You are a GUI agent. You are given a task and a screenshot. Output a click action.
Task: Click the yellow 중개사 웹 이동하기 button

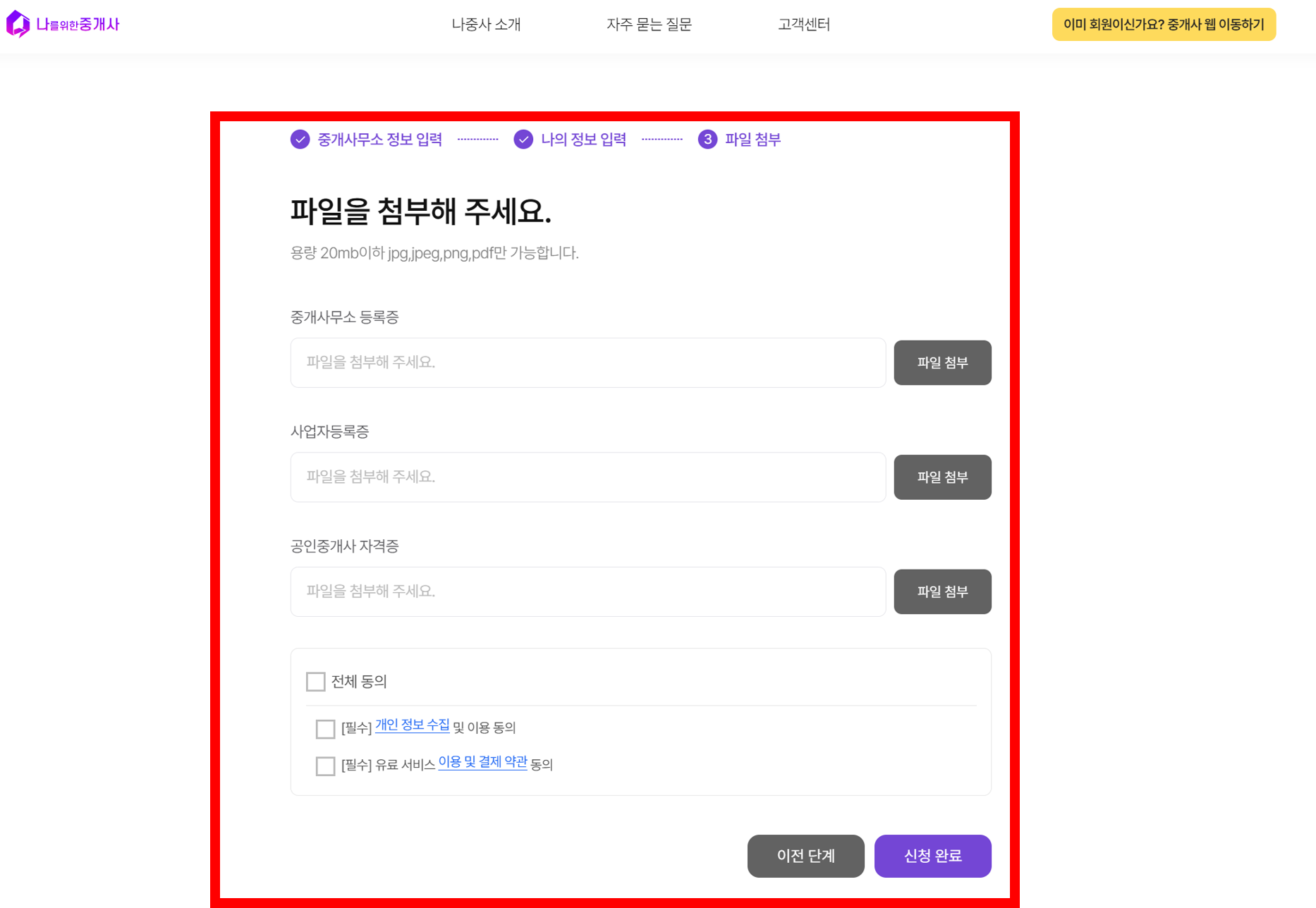(x=1164, y=25)
